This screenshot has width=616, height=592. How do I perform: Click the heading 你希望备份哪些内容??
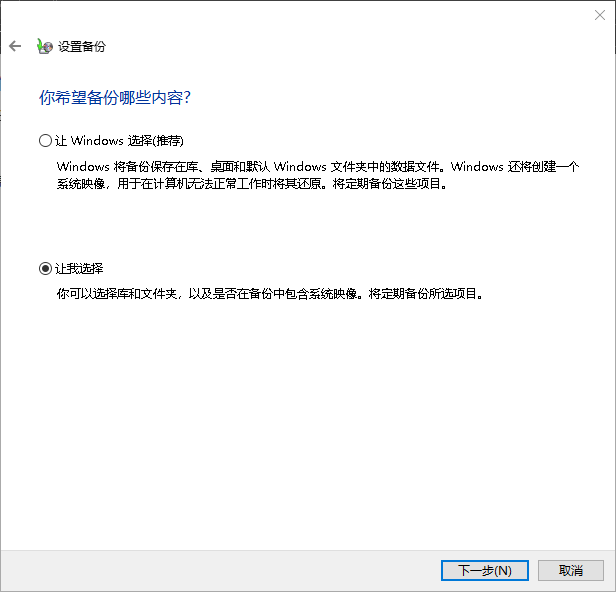[115, 97]
